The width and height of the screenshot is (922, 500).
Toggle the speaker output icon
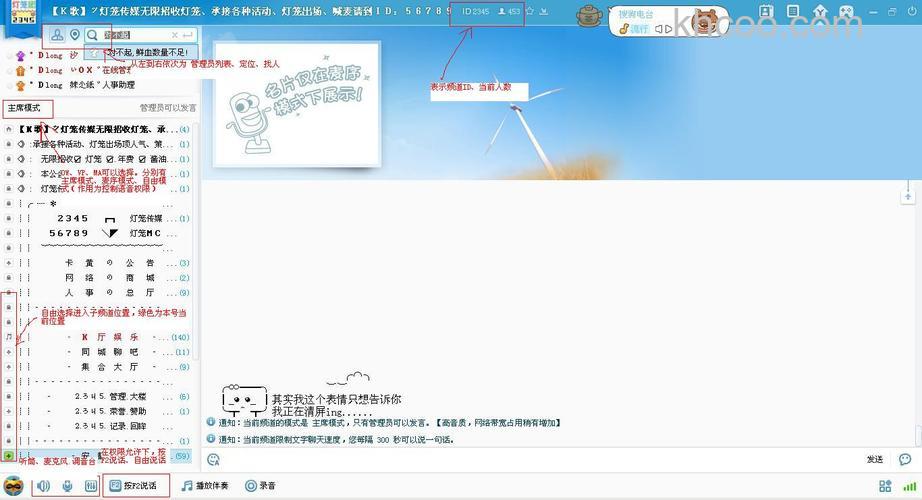click(44, 486)
